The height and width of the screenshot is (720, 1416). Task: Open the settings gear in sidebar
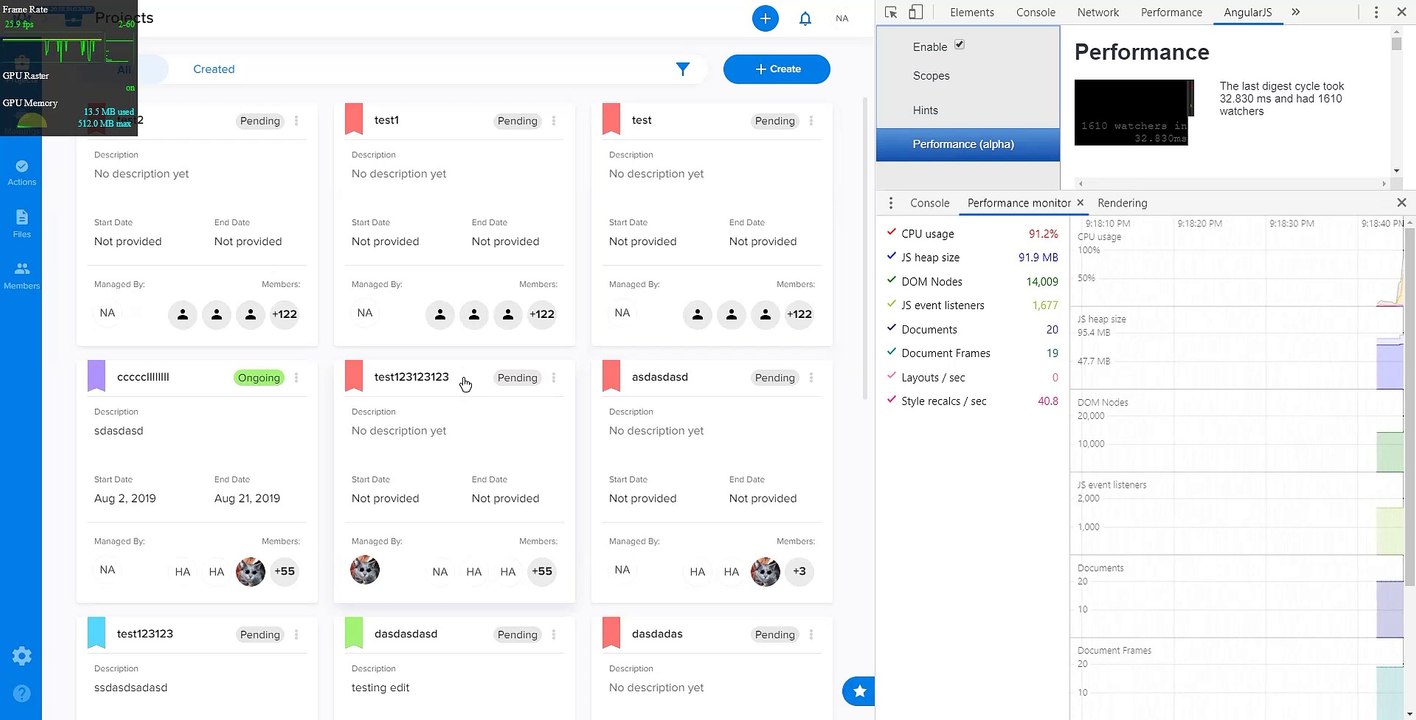coord(21,656)
